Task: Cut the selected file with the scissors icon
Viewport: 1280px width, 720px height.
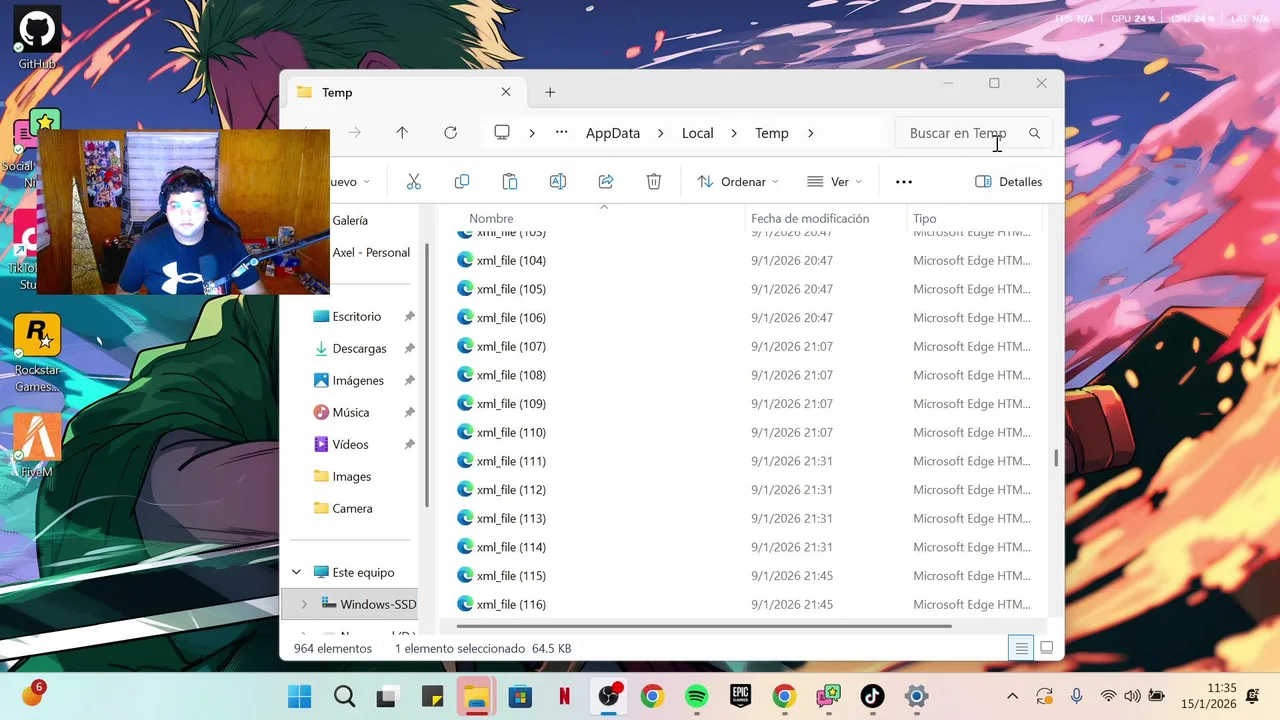Action: [x=414, y=181]
